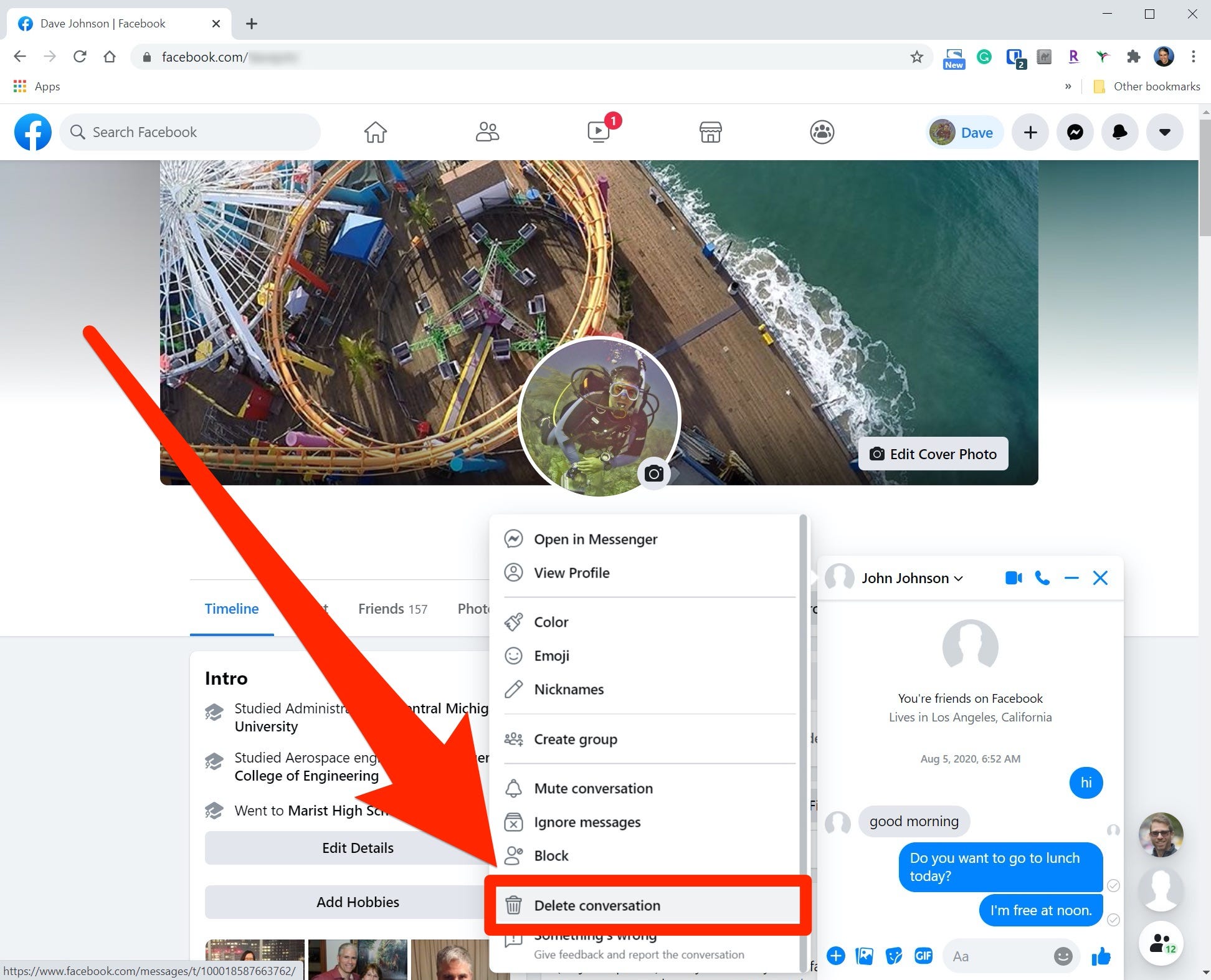Viewport: 1211px width, 980px height.
Task: Send a thumbs up in the chat
Action: [1101, 956]
